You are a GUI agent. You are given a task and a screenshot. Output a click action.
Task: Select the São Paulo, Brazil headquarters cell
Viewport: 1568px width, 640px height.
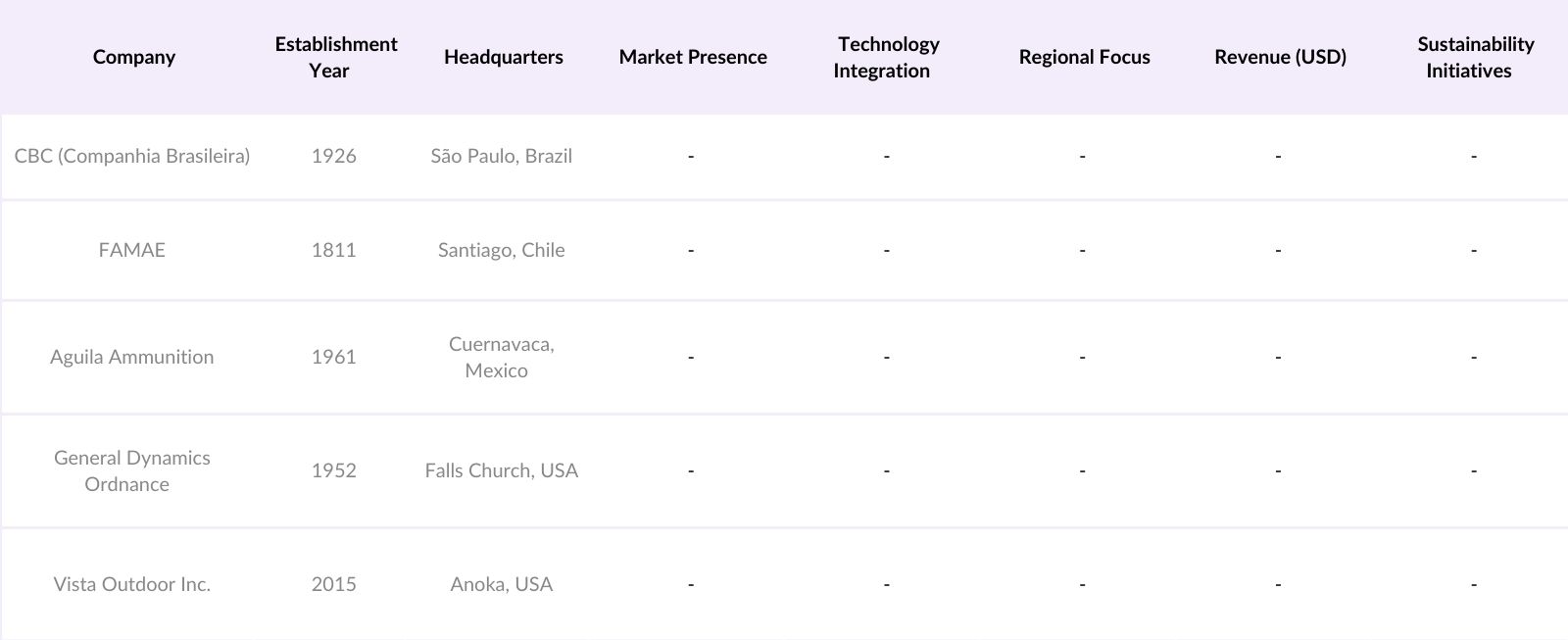click(502, 156)
